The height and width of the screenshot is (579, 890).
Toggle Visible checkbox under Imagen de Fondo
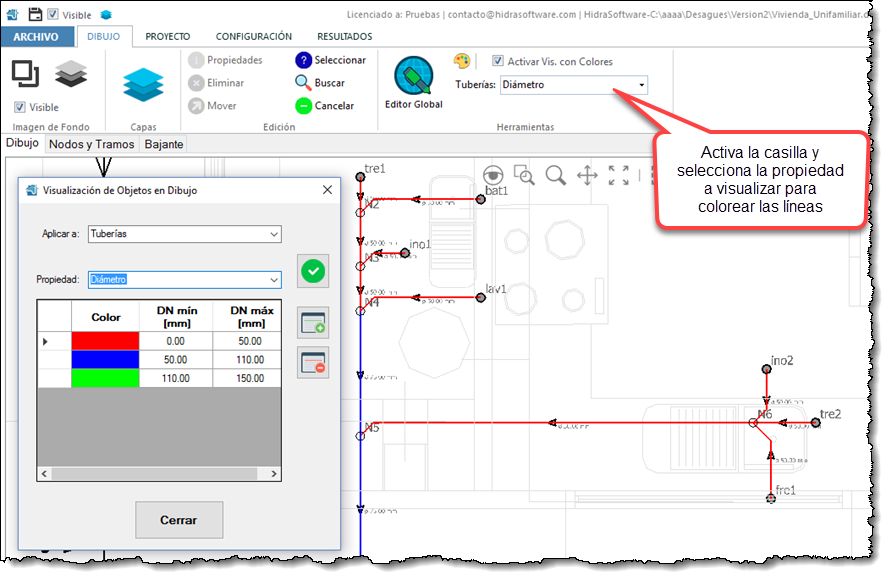[20, 107]
